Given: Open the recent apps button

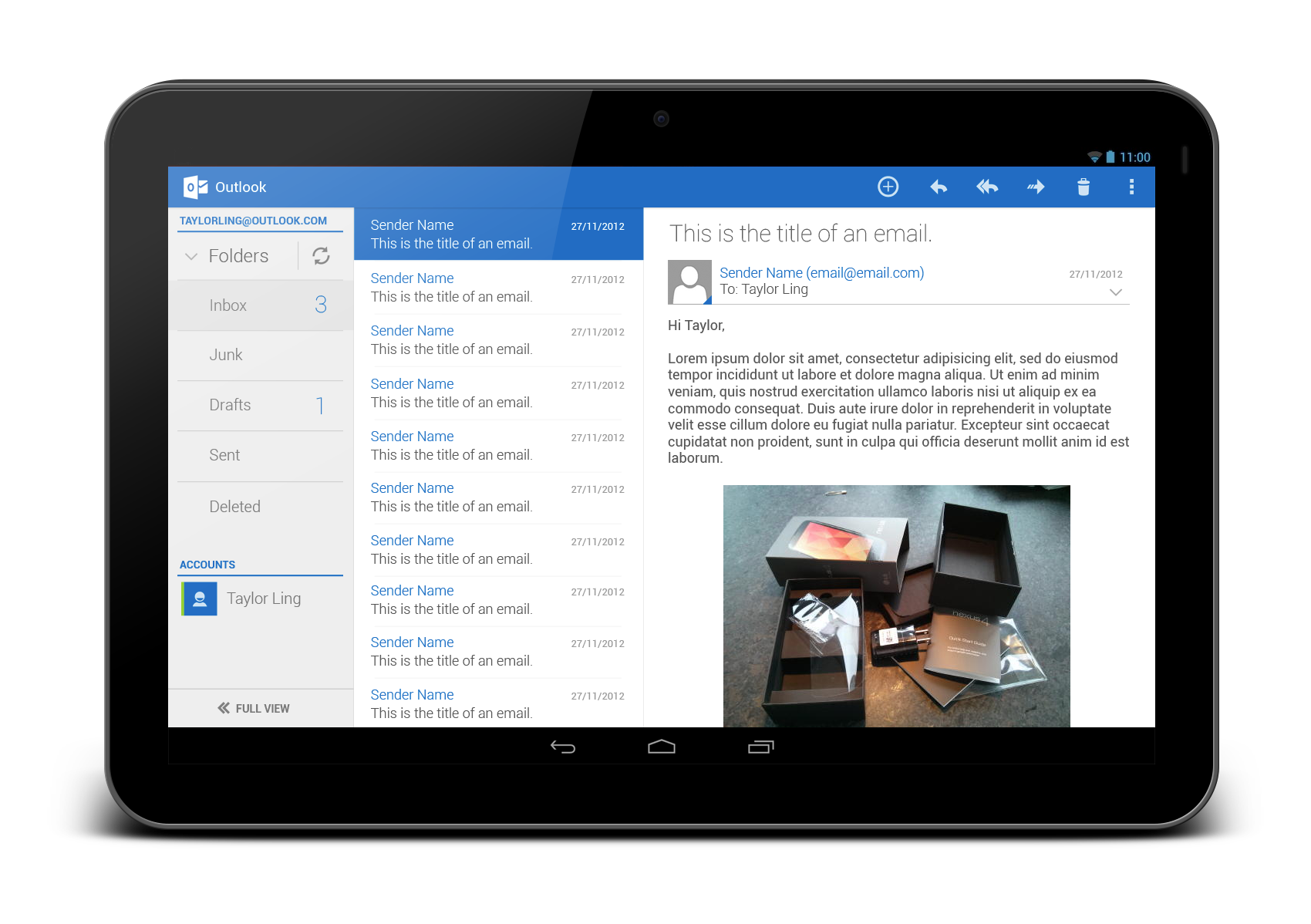Looking at the screenshot, I should coord(760,747).
